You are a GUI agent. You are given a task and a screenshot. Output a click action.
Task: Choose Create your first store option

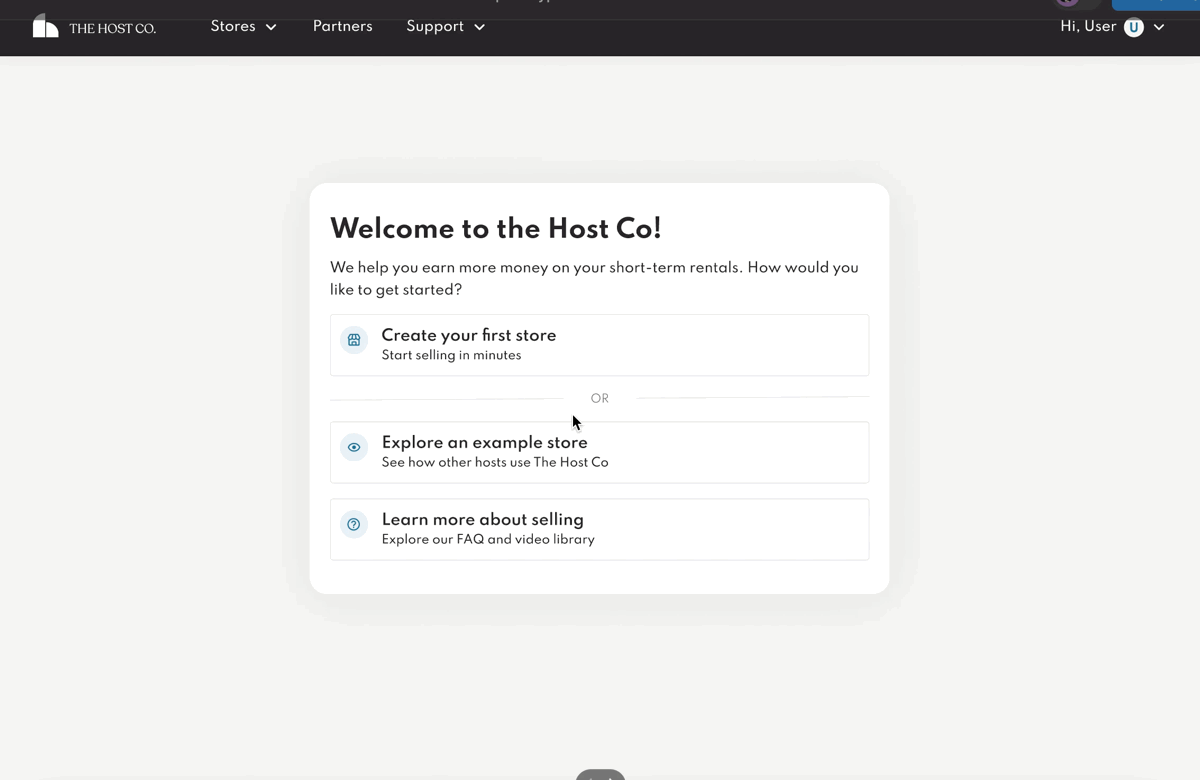click(x=599, y=345)
